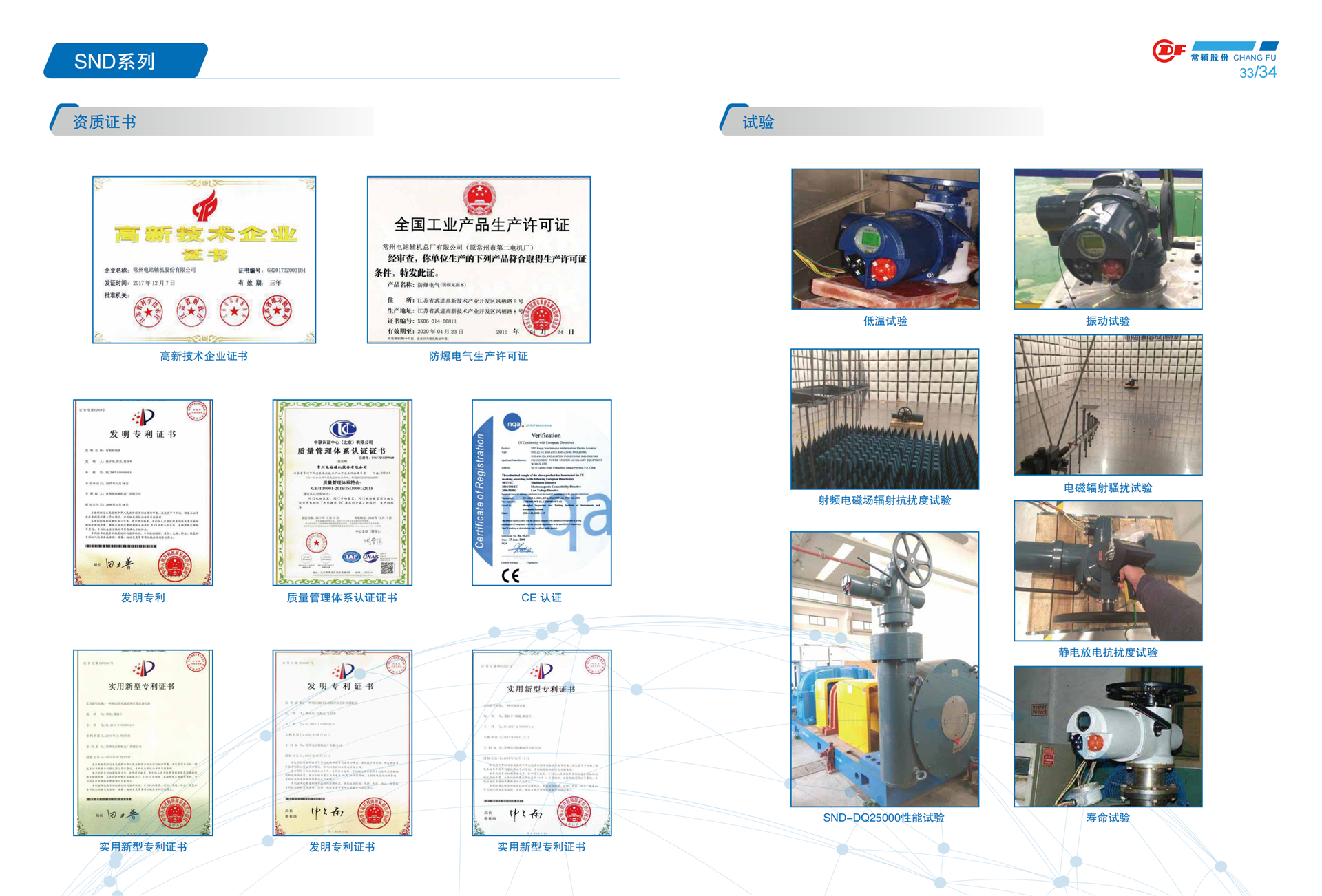This screenshot has width=1322, height=896.
Task: Click the 射频电磁场辐射抗扰度试验 chamber photo
Action: click(x=885, y=418)
